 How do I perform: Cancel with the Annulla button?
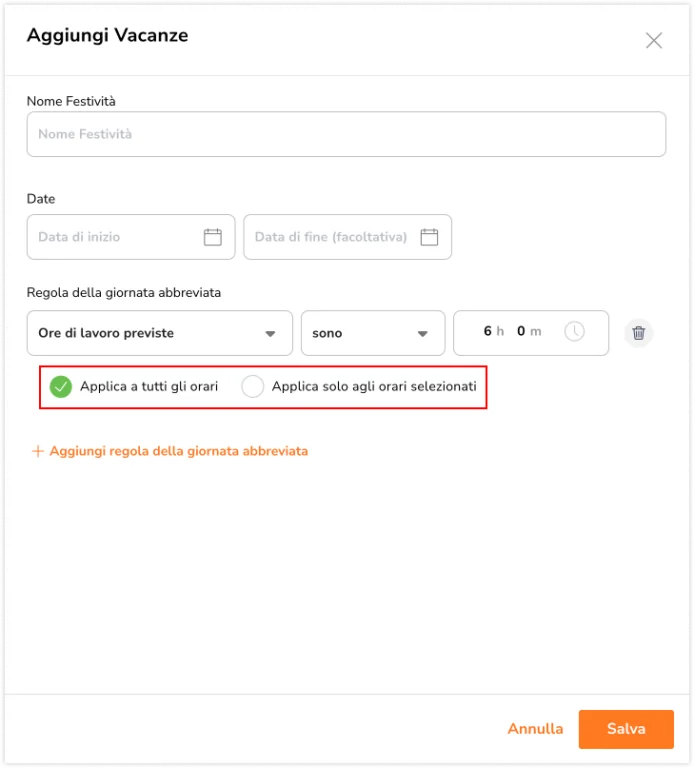(x=535, y=729)
